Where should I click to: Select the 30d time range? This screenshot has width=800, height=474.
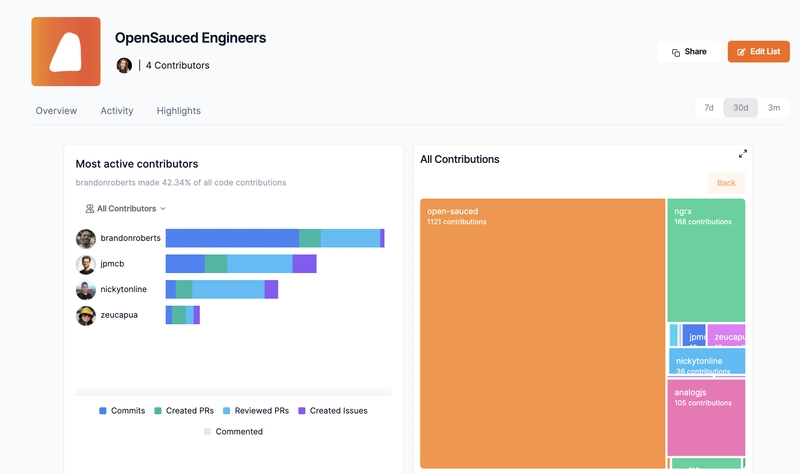pyautogui.click(x=740, y=108)
